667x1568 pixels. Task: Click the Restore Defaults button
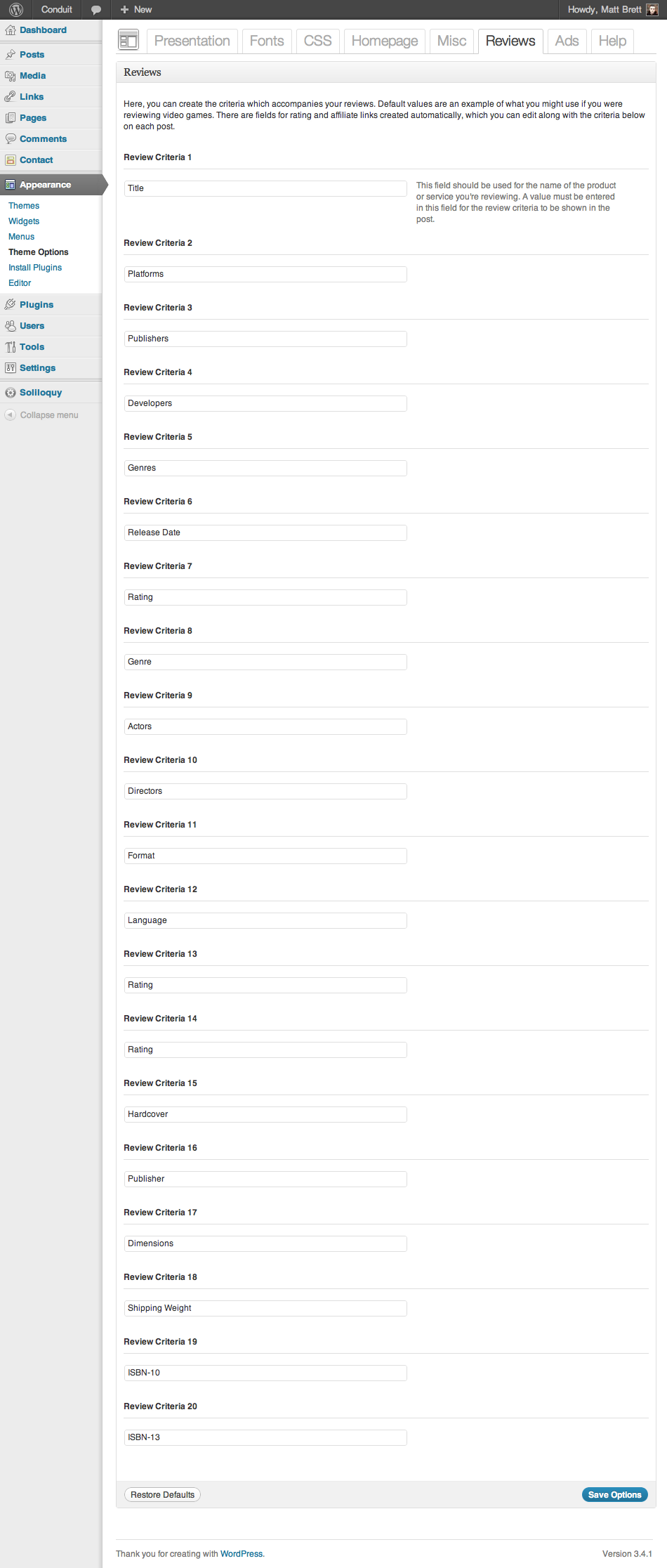point(162,1494)
